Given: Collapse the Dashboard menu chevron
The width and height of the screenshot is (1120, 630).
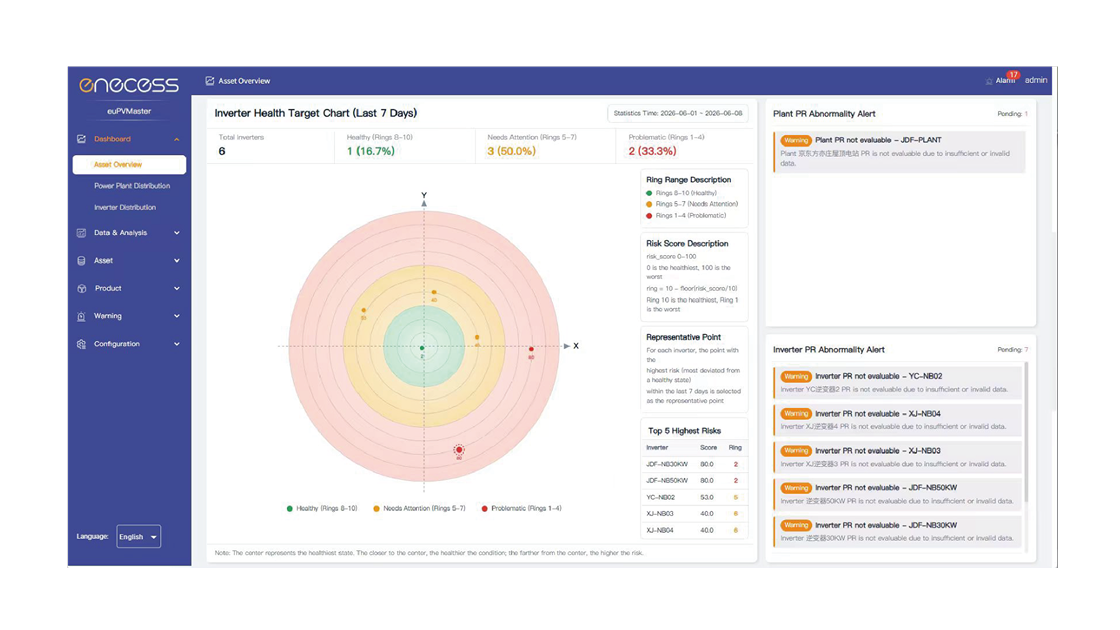Looking at the screenshot, I should tap(176, 139).
